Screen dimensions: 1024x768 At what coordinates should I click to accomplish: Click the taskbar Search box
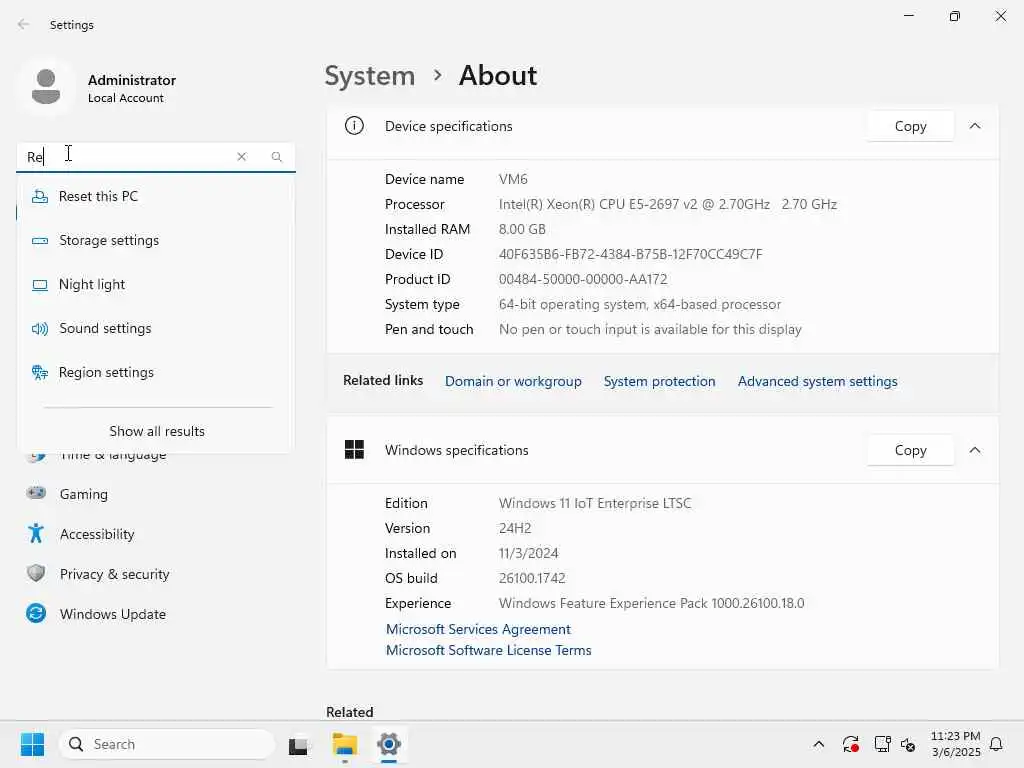coord(167,744)
